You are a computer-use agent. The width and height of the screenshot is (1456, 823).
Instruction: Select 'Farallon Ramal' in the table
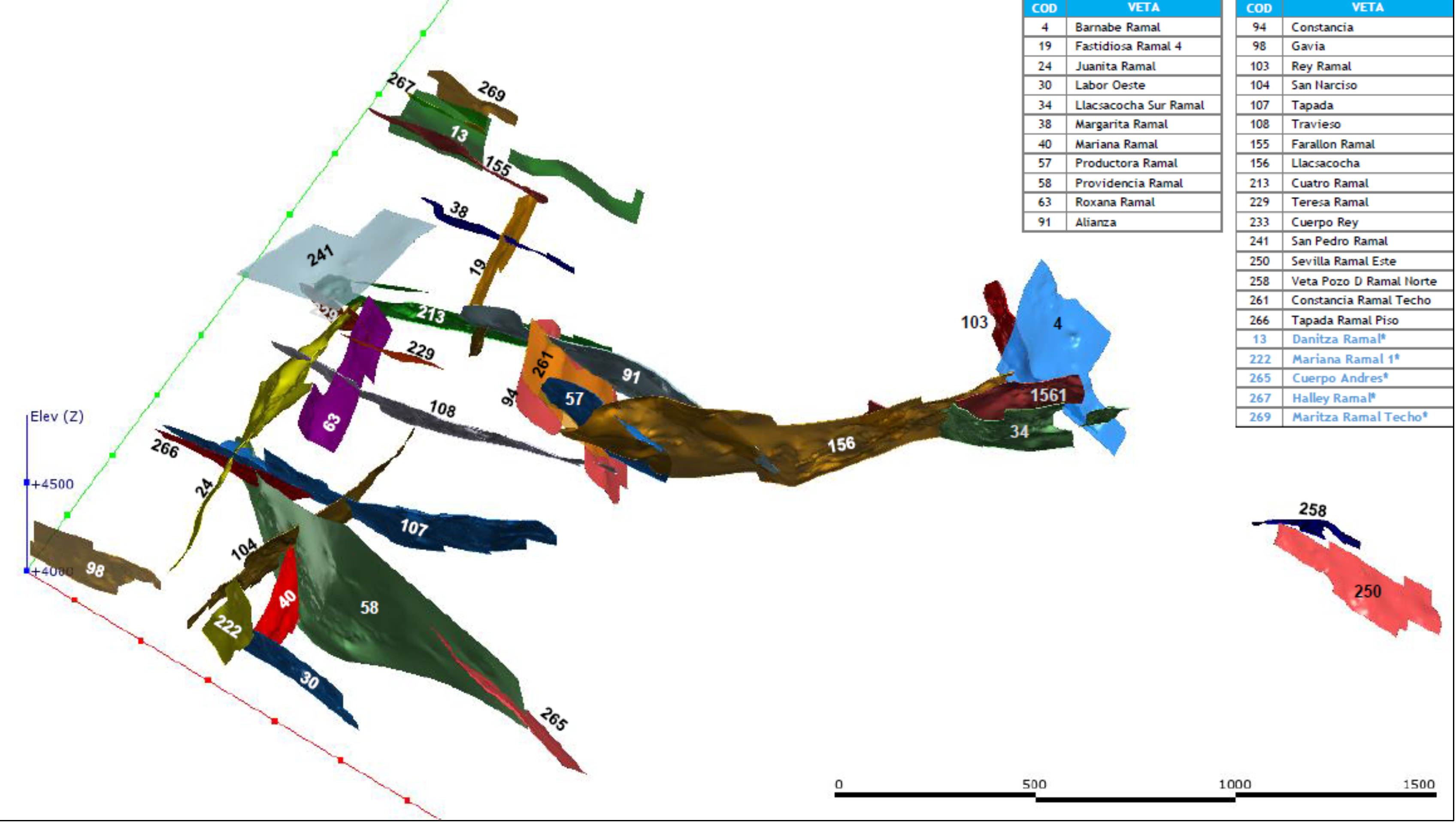[1368, 144]
